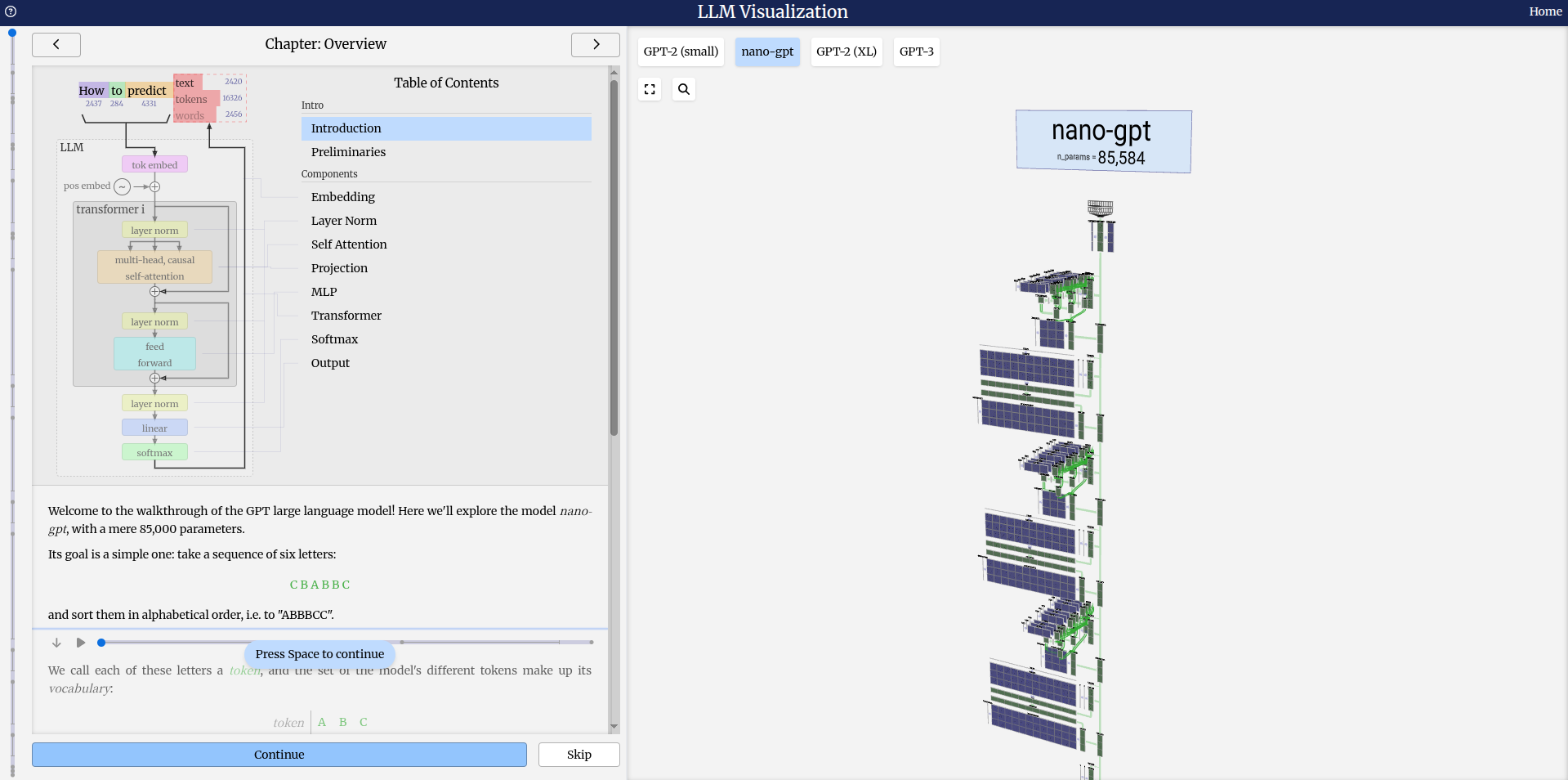Click the nano-gpt title card

[x=1103, y=141]
